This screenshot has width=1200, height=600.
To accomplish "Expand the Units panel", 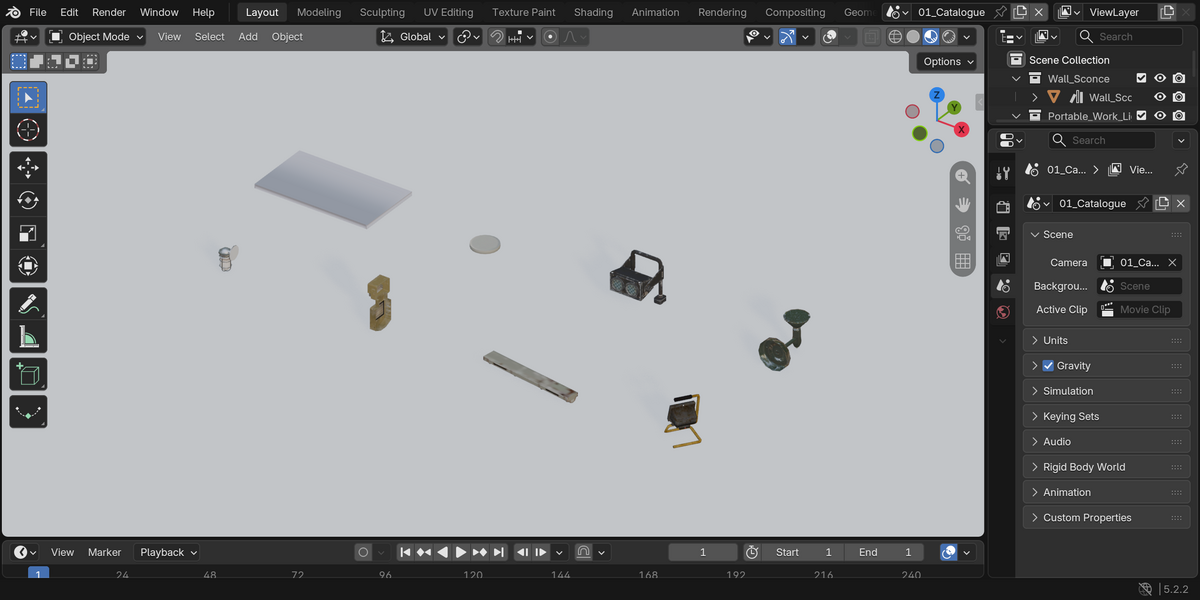I will 1106,340.
